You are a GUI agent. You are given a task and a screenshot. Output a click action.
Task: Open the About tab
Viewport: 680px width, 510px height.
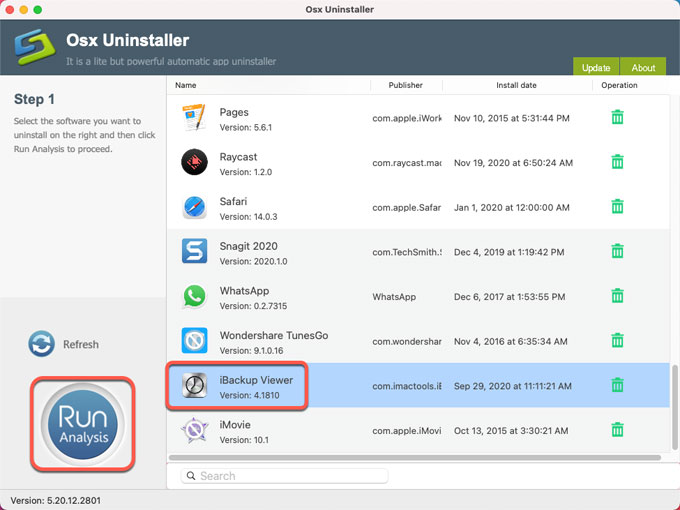click(x=643, y=67)
